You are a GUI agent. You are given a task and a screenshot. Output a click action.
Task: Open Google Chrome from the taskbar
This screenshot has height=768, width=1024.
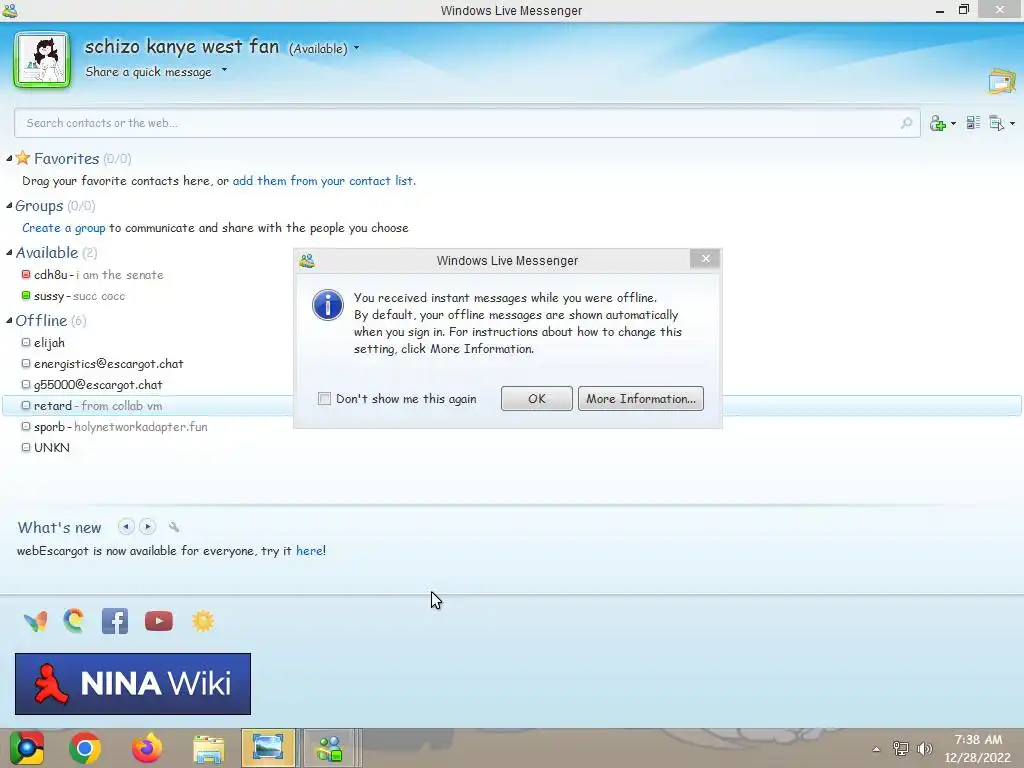[85, 748]
